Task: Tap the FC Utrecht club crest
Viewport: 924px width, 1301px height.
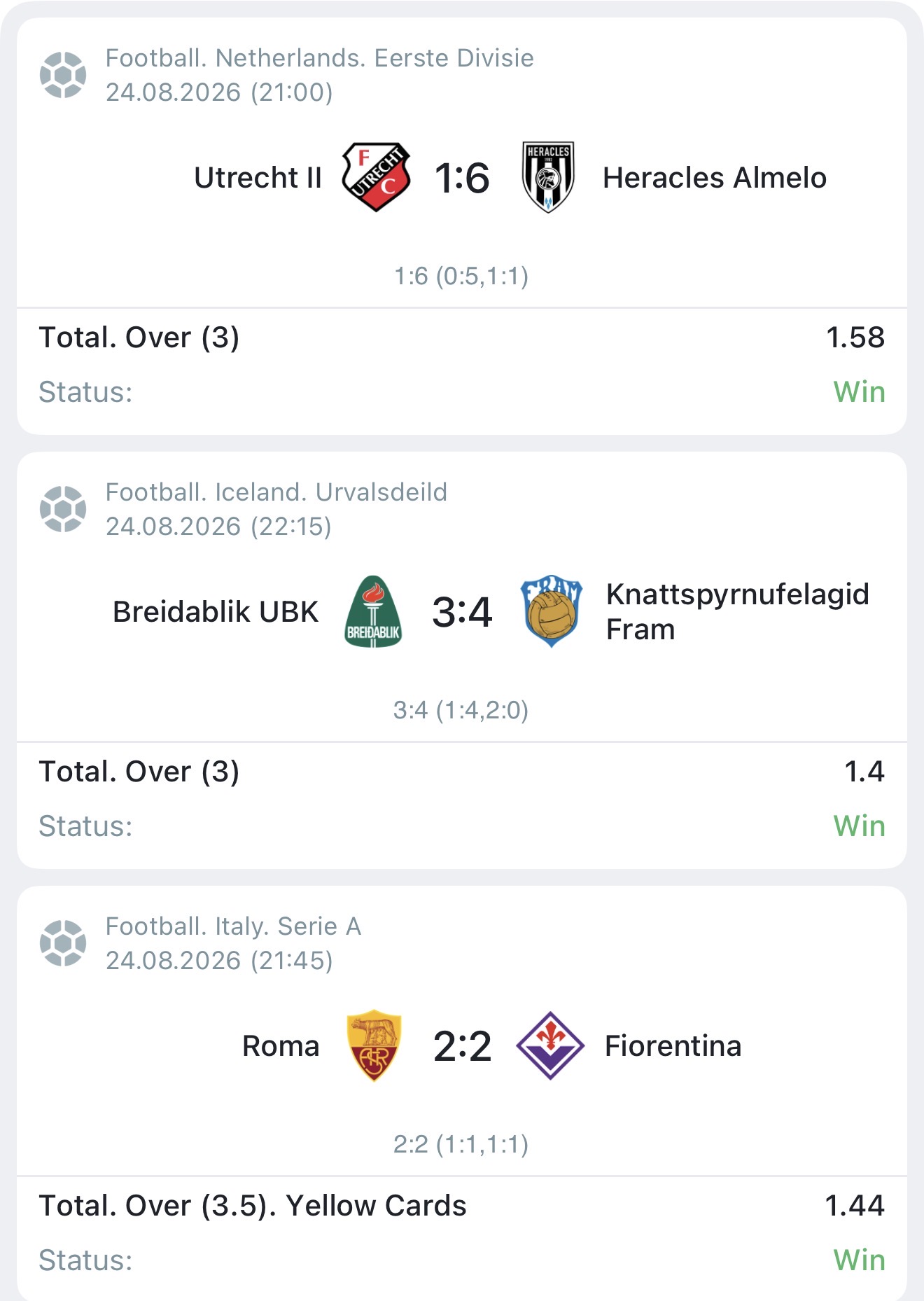Action: click(x=376, y=177)
